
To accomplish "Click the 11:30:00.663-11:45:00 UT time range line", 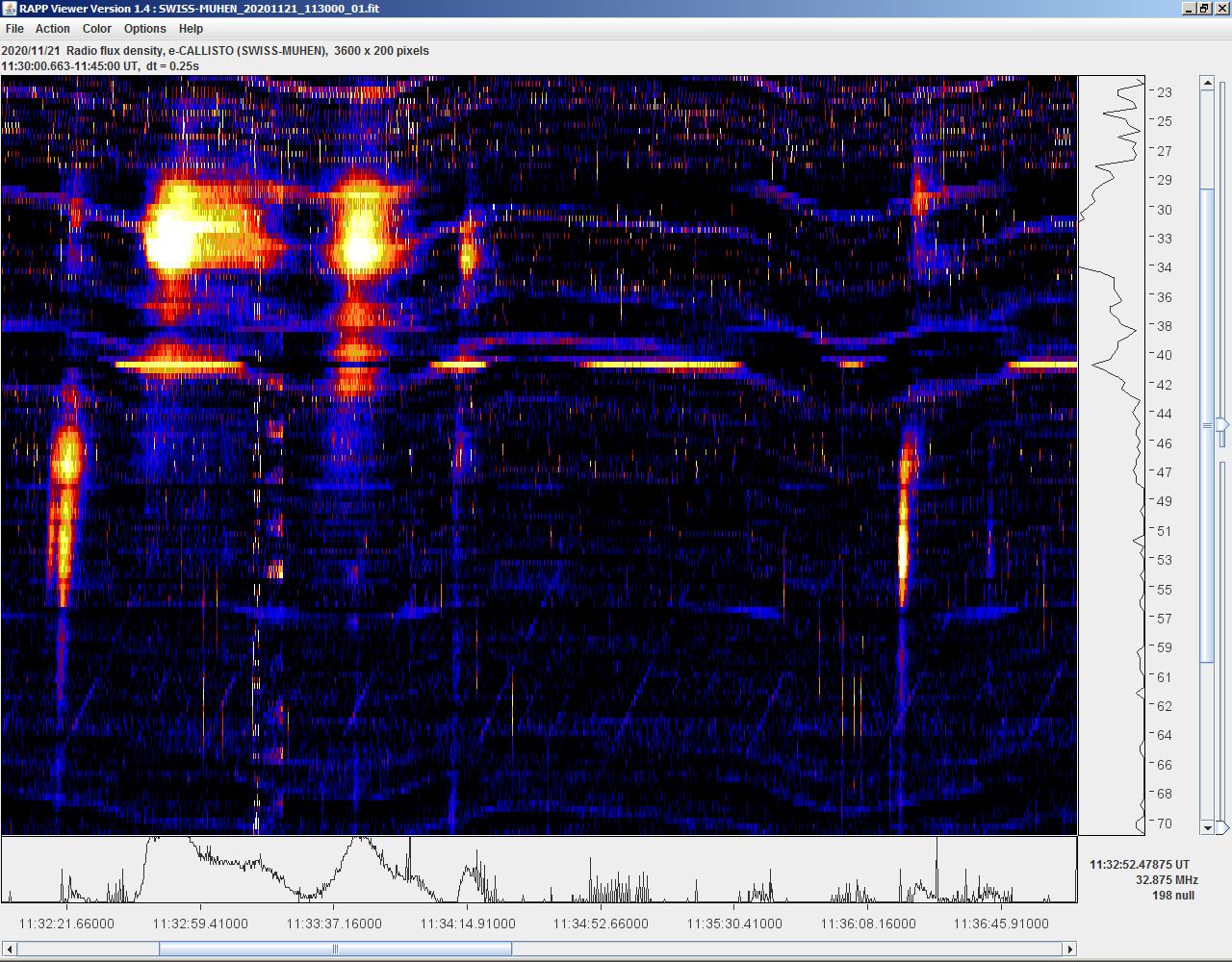I will coord(100,66).
